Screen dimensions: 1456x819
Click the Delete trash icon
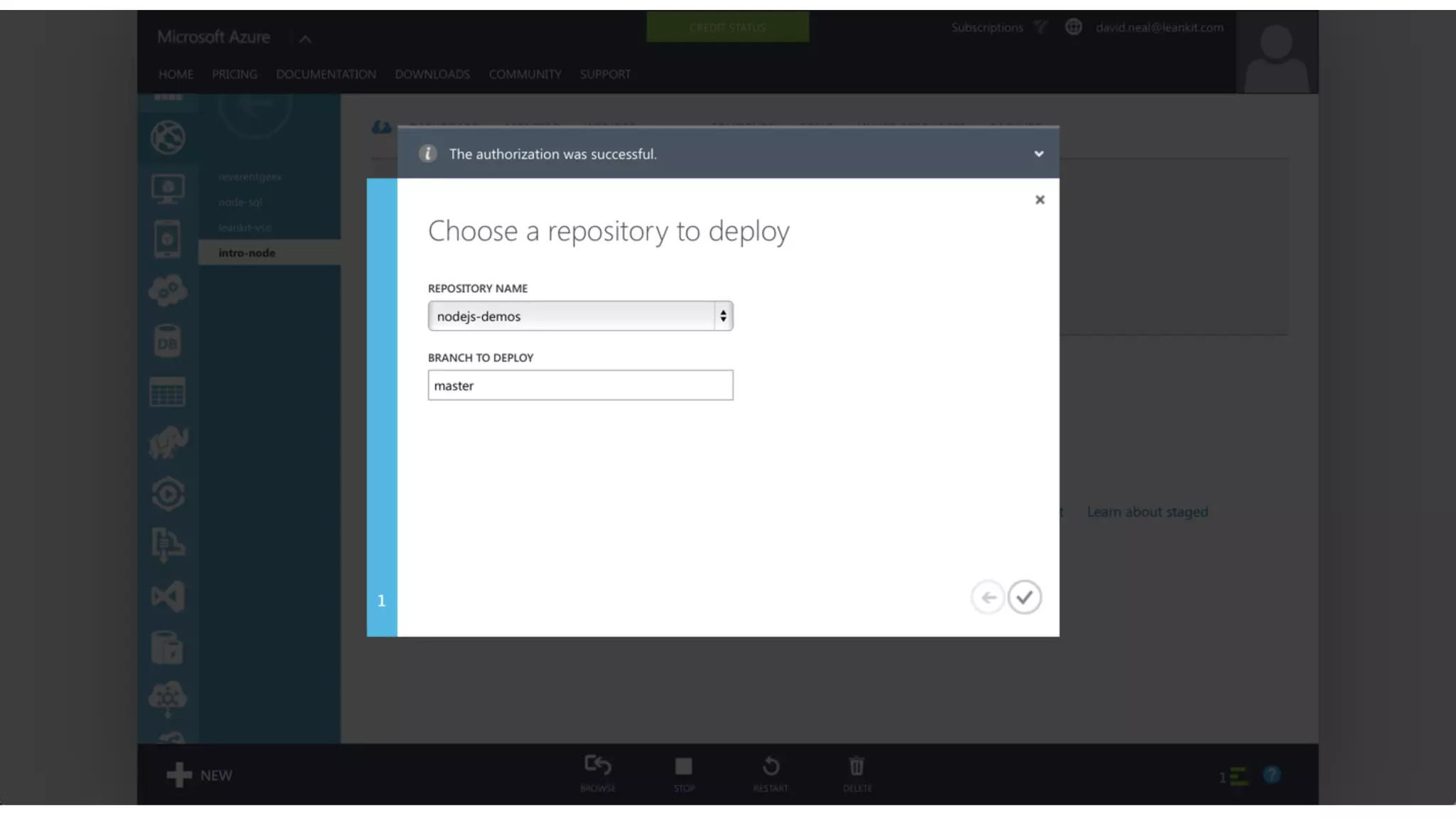857,773
